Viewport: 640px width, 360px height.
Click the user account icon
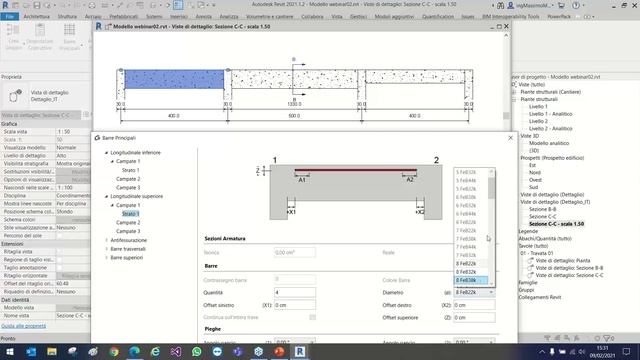(x=511, y=5)
